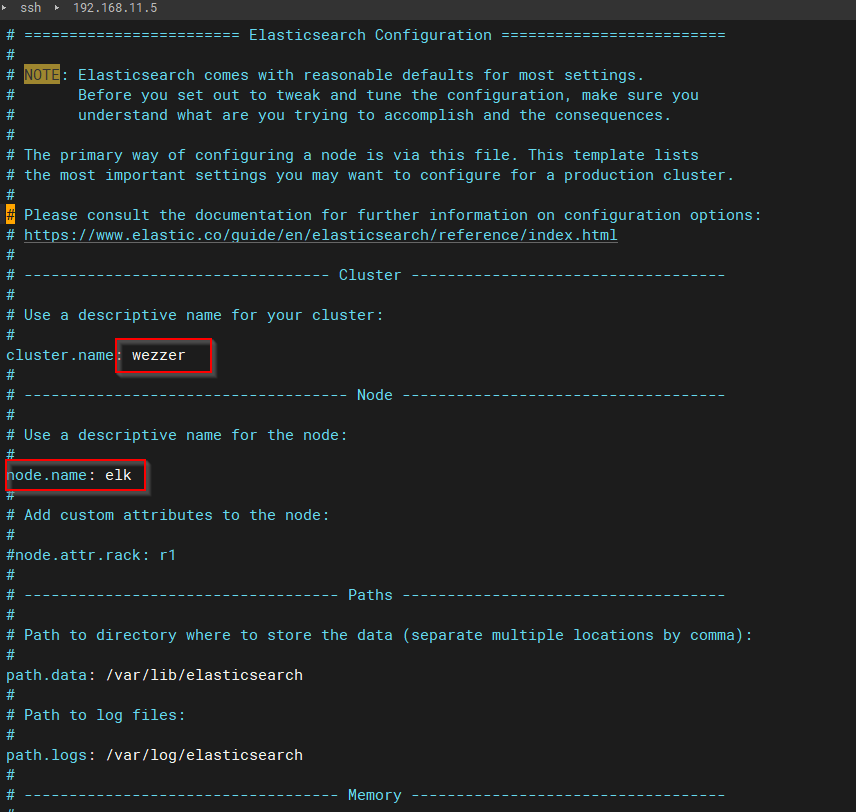Click the highlighted NOTE word
Viewport: 856px width, 812px height.
[x=41, y=75]
